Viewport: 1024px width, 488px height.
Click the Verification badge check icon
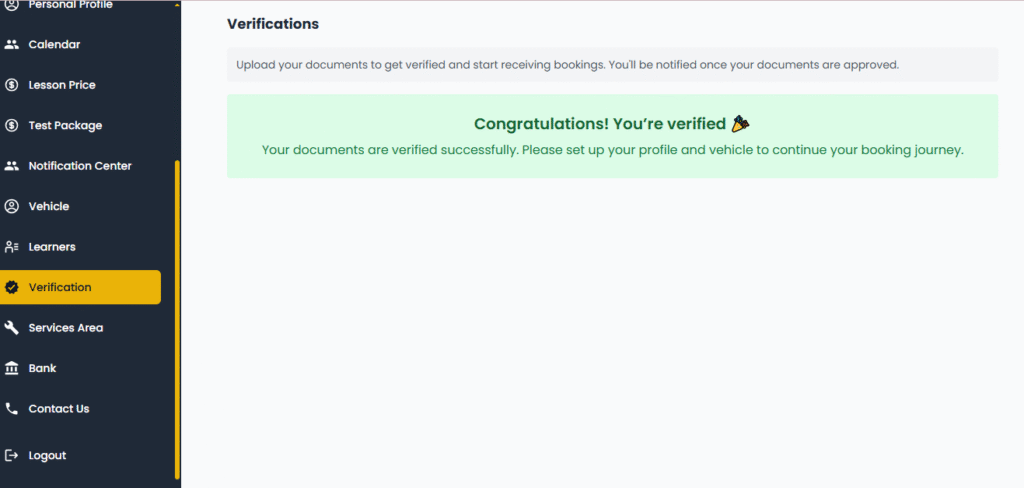tap(12, 287)
